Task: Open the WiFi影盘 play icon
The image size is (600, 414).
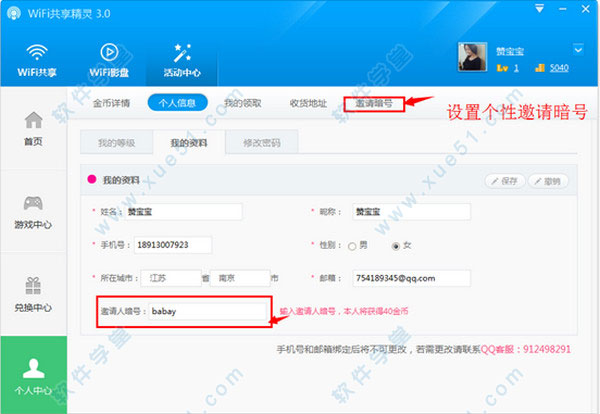Action: point(109,52)
